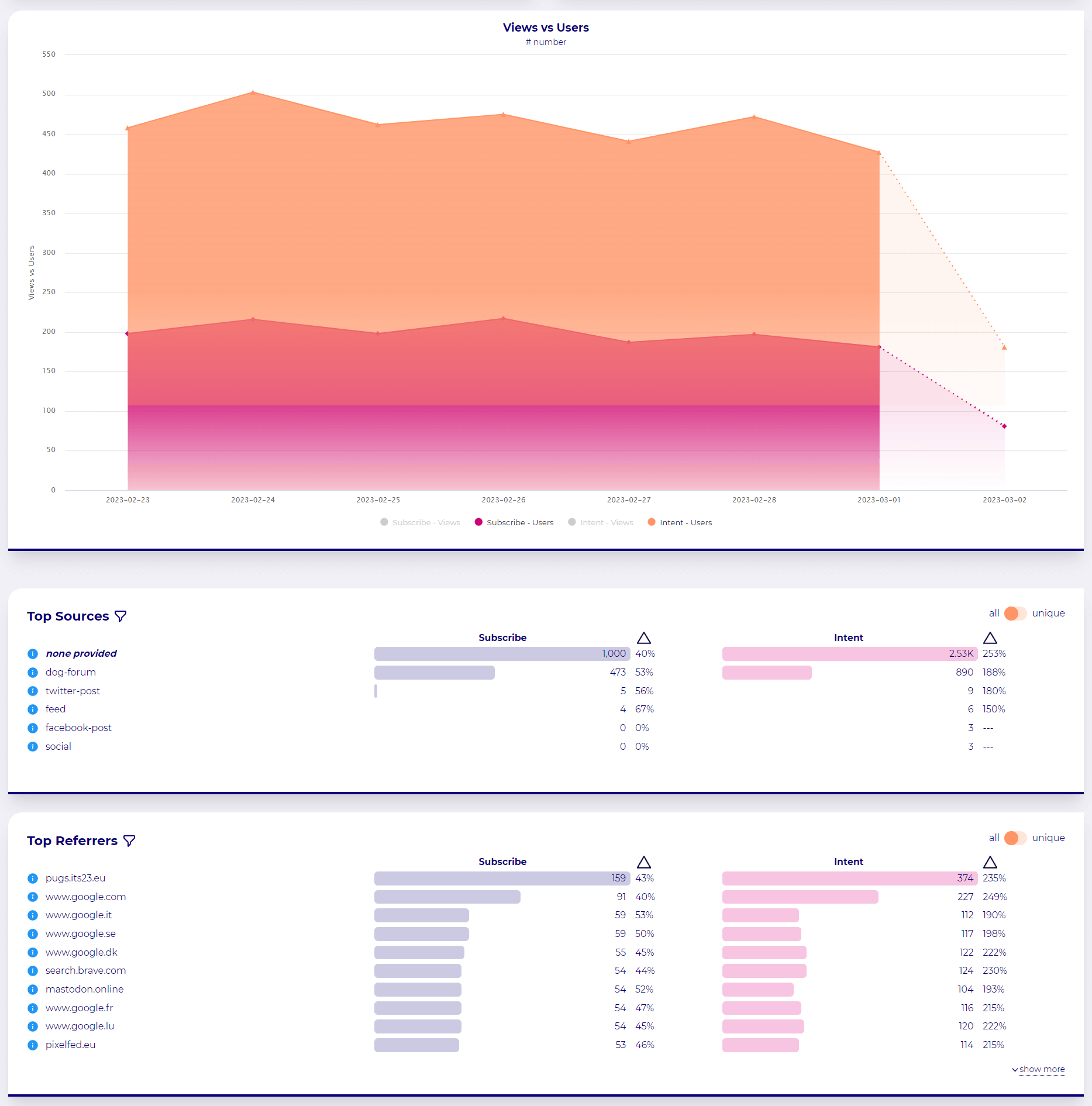The height and width of the screenshot is (1106, 1092).
Task: Click info icon next to pixelfed.eu
Action: pyautogui.click(x=33, y=1045)
